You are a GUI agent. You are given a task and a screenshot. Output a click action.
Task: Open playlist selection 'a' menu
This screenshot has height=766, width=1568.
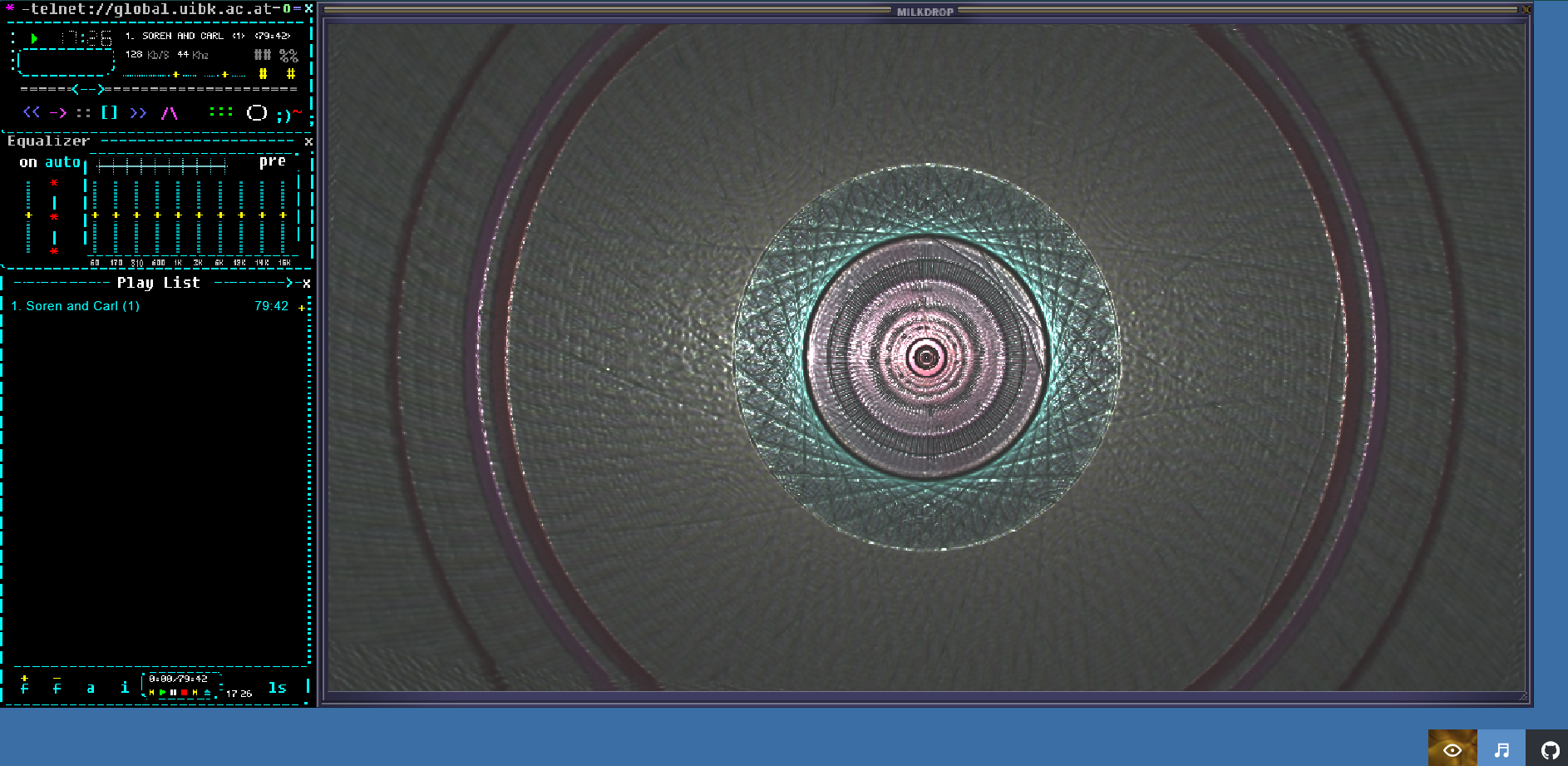point(91,688)
